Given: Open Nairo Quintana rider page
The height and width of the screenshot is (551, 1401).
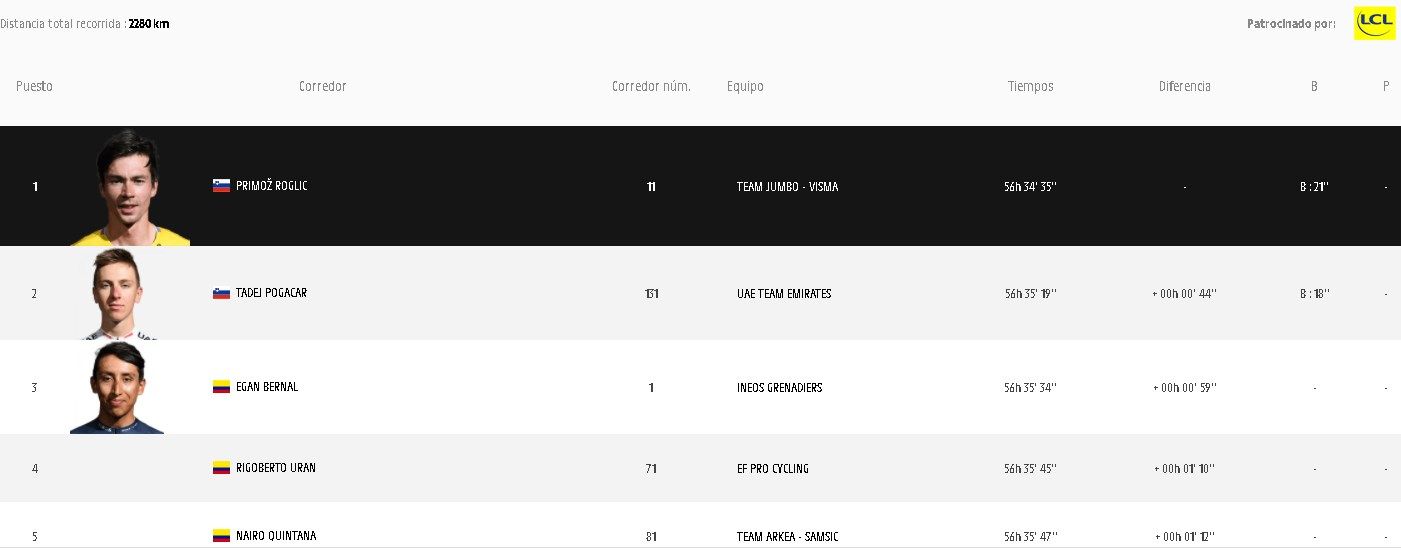Looking at the screenshot, I should tap(276, 536).
